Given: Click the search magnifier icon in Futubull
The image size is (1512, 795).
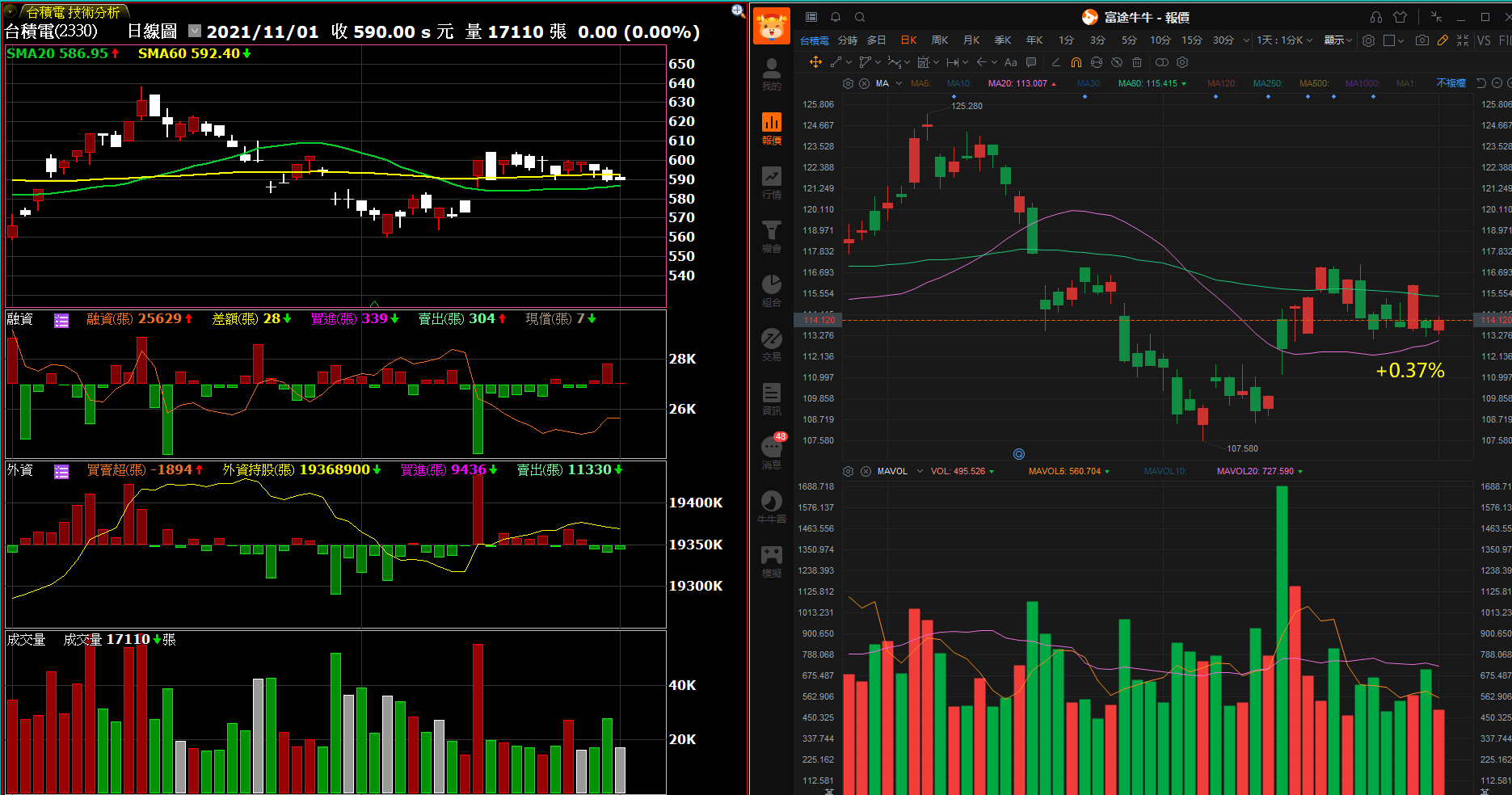Looking at the screenshot, I should (860, 17).
